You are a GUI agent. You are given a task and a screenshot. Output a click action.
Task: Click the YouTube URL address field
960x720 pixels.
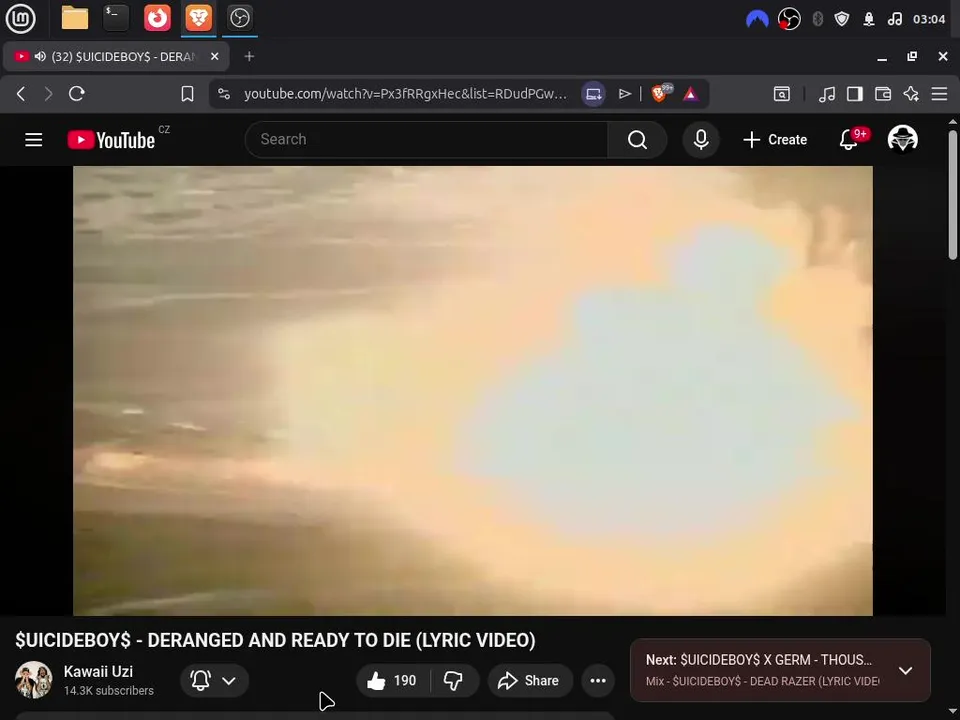405,94
